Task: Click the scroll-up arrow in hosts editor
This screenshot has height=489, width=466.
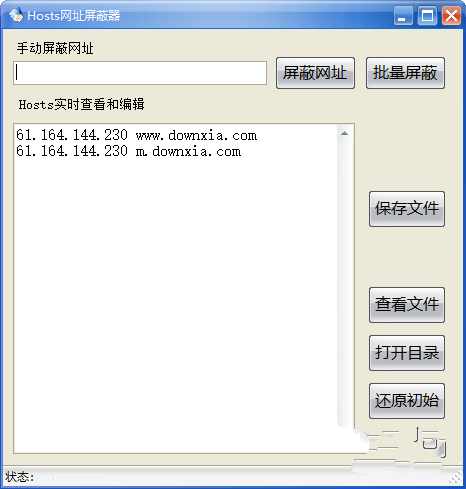Action: click(345, 134)
